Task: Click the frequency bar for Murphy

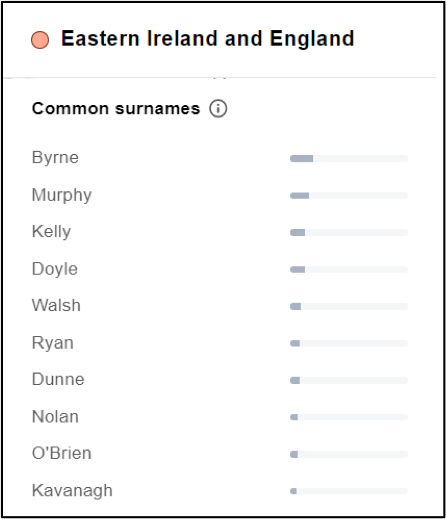Action: [x=349, y=195]
